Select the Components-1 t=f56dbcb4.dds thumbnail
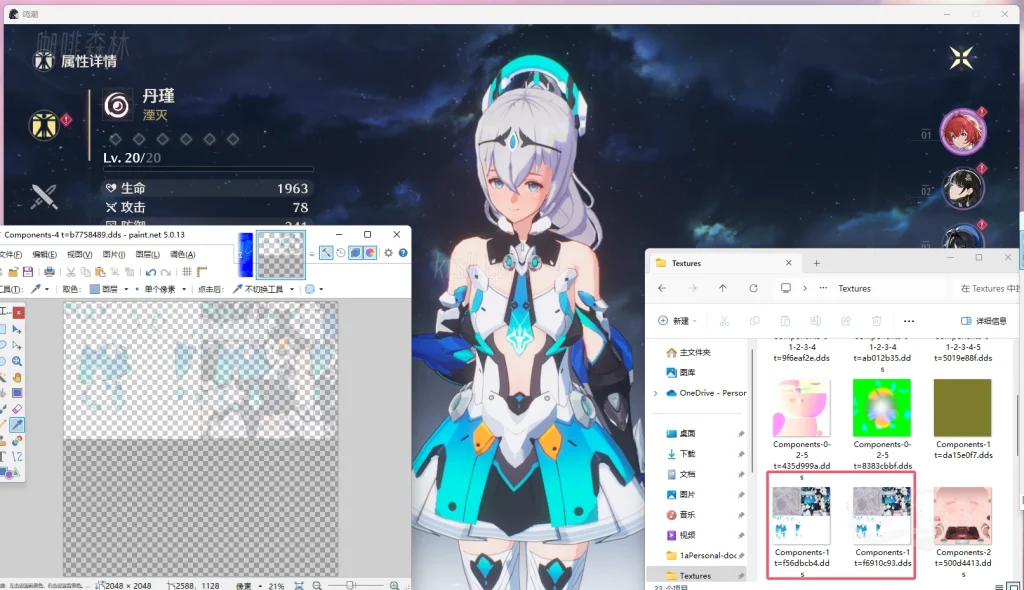This screenshot has height=590, width=1024. point(801,515)
